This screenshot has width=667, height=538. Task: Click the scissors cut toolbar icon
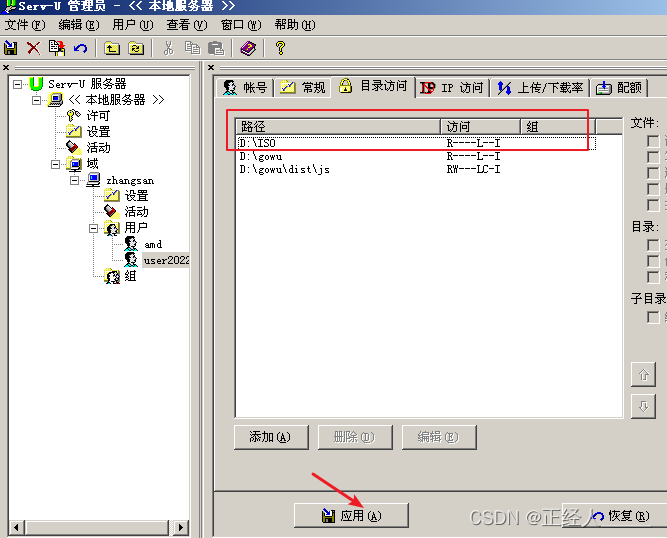[168, 48]
